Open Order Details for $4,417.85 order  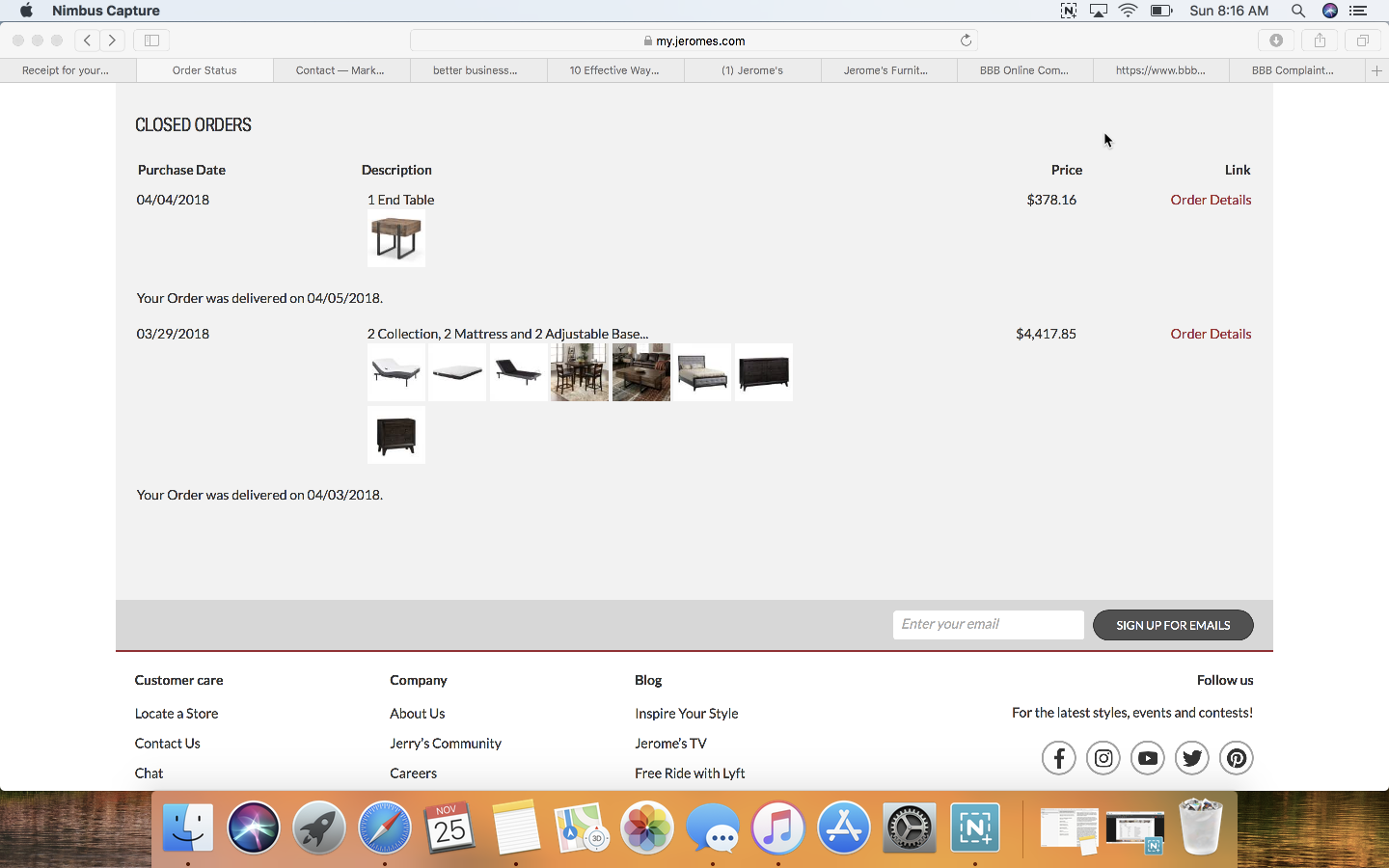[x=1211, y=334]
